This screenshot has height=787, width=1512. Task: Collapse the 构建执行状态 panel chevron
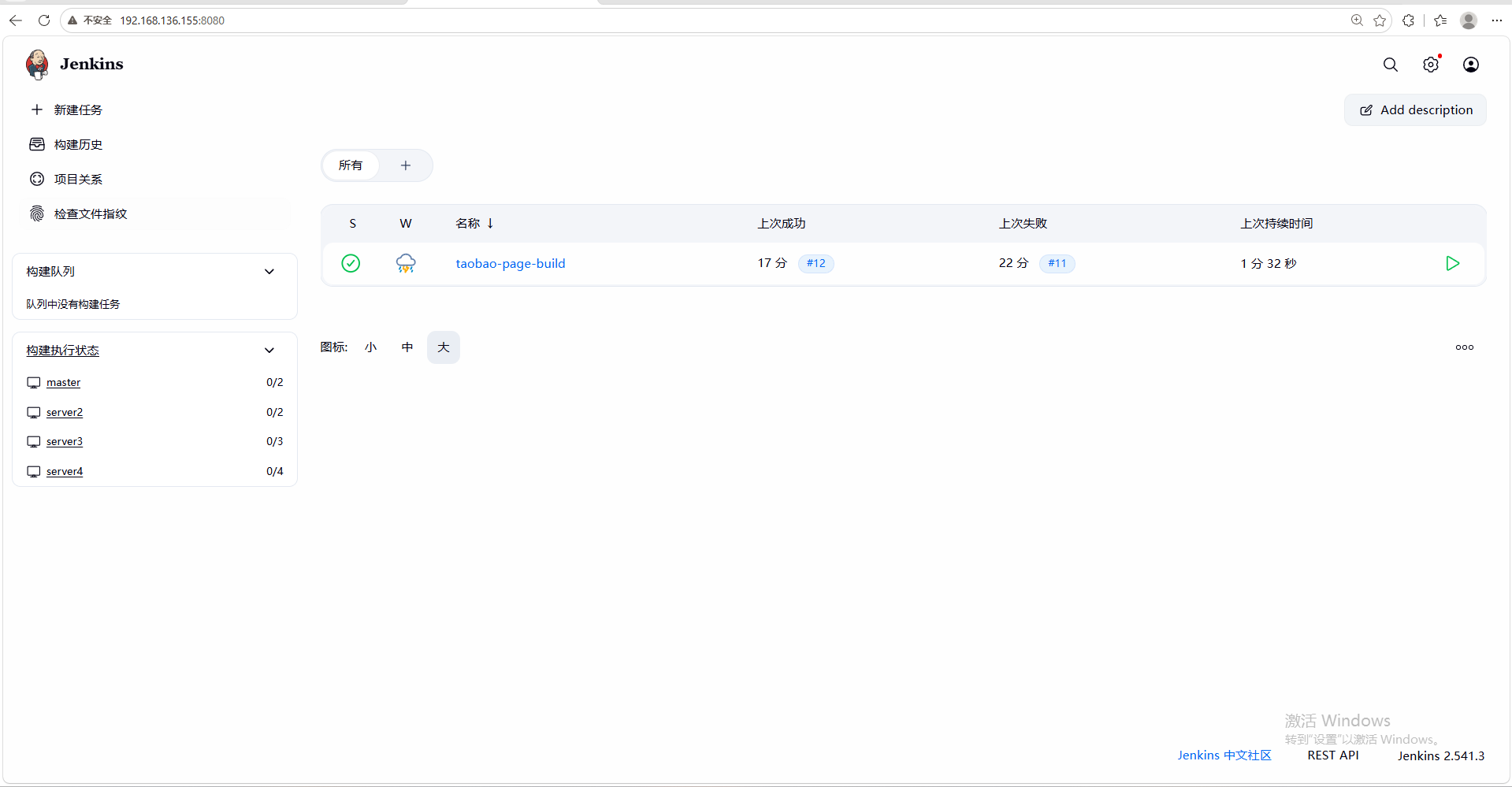click(x=269, y=351)
